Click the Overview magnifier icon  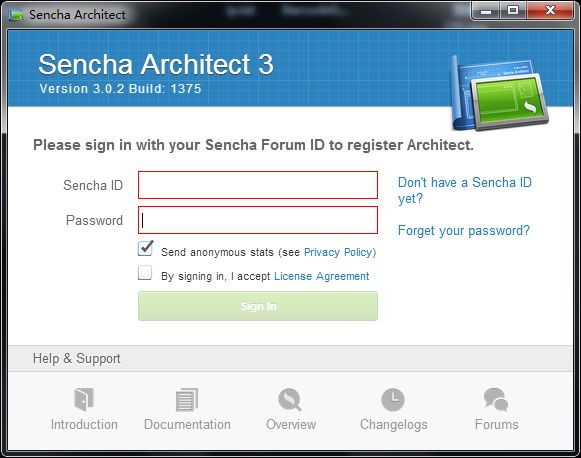click(290, 399)
